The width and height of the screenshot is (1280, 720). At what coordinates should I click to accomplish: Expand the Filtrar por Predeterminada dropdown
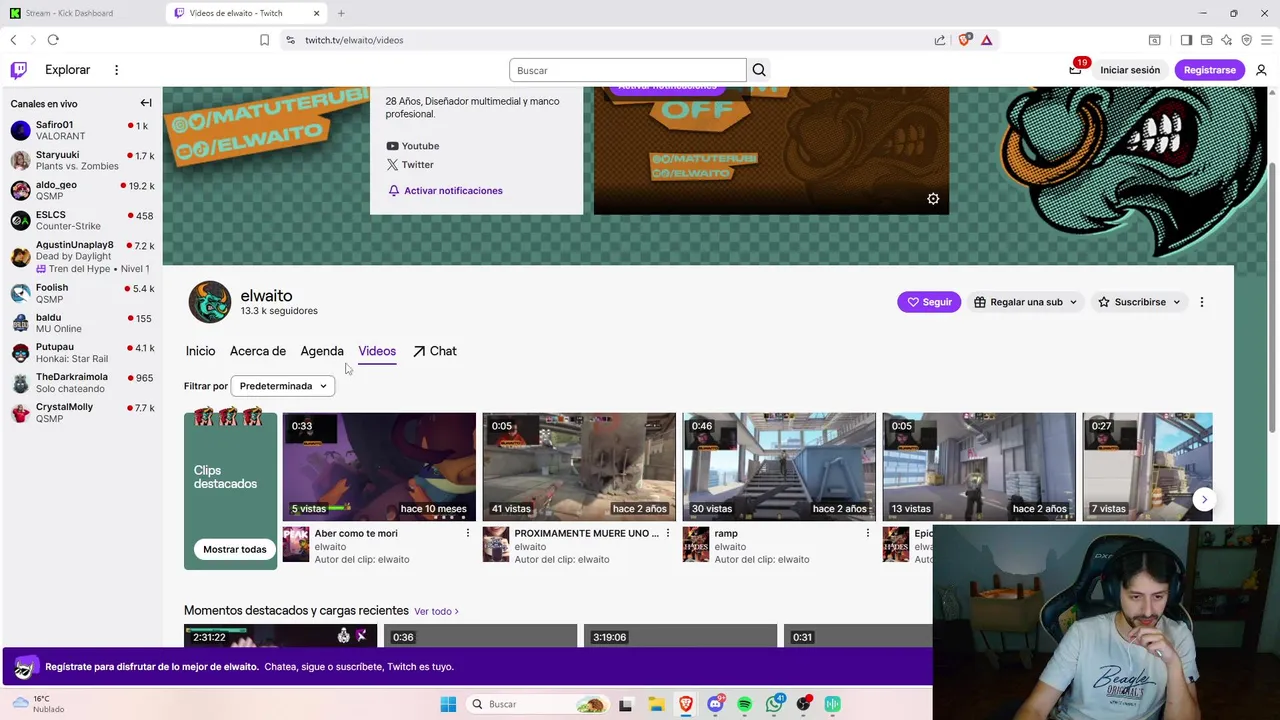pyautogui.click(x=283, y=386)
